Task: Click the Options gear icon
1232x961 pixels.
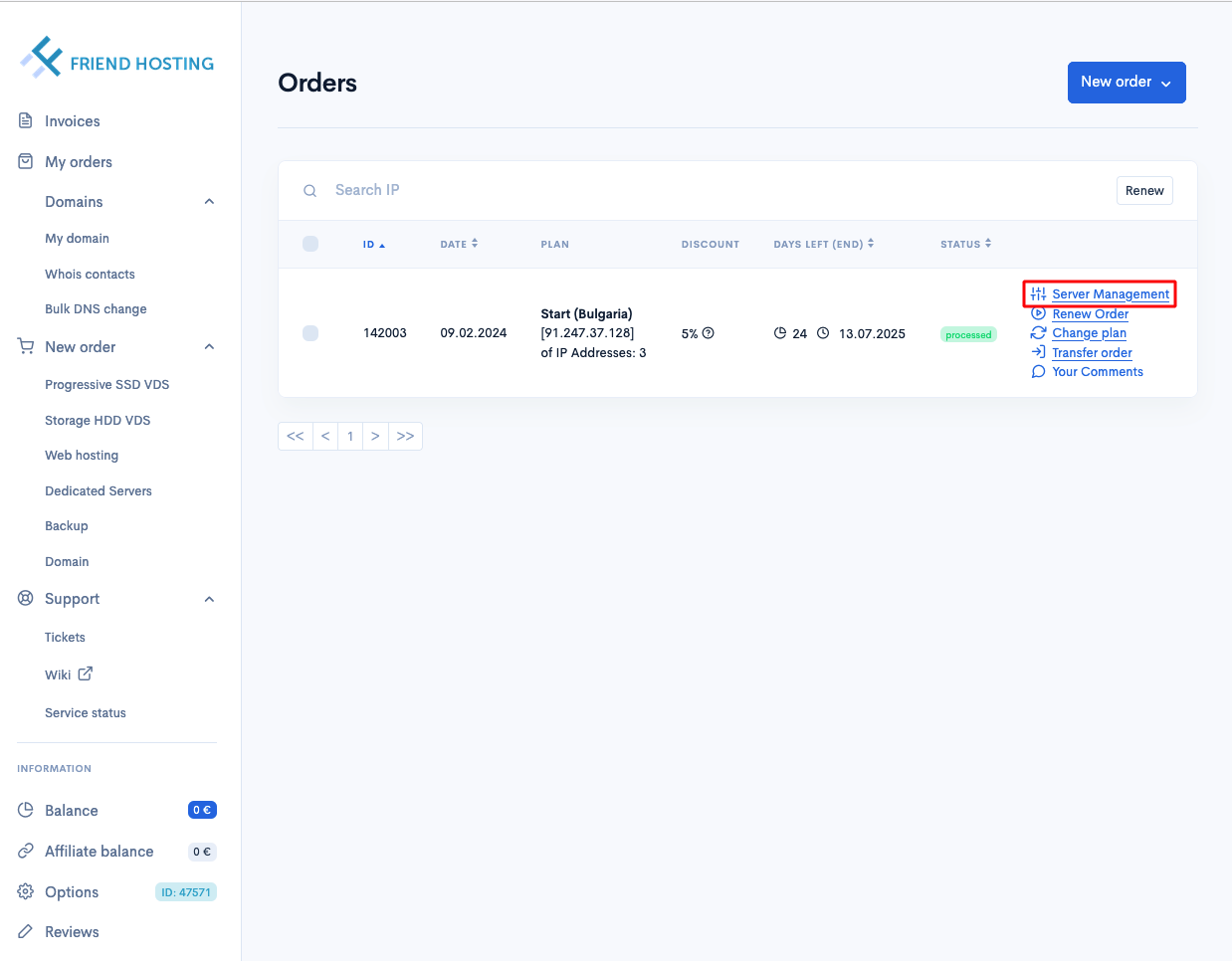Action: 26,891
